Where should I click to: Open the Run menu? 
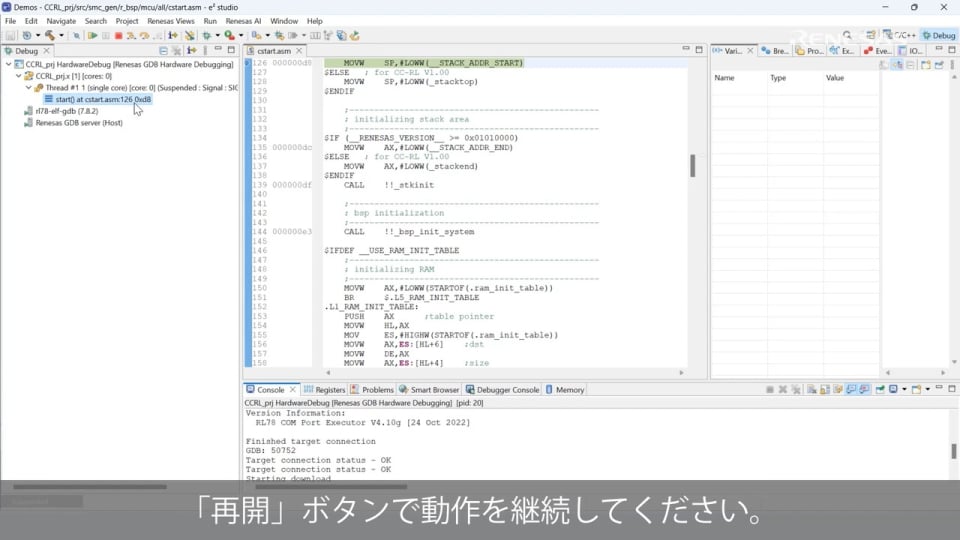tap(210, 21)
